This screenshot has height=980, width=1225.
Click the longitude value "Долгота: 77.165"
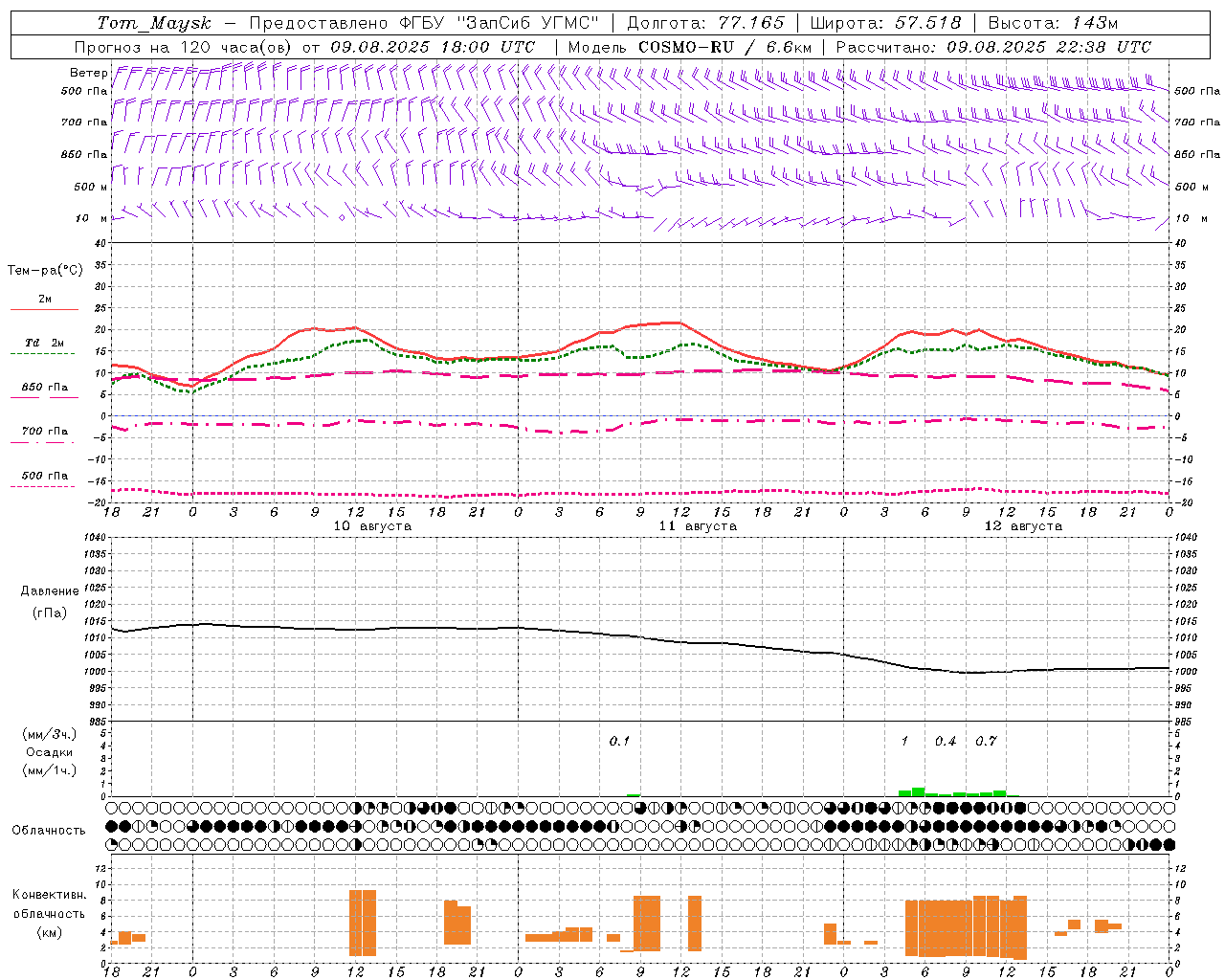(706, 23)
